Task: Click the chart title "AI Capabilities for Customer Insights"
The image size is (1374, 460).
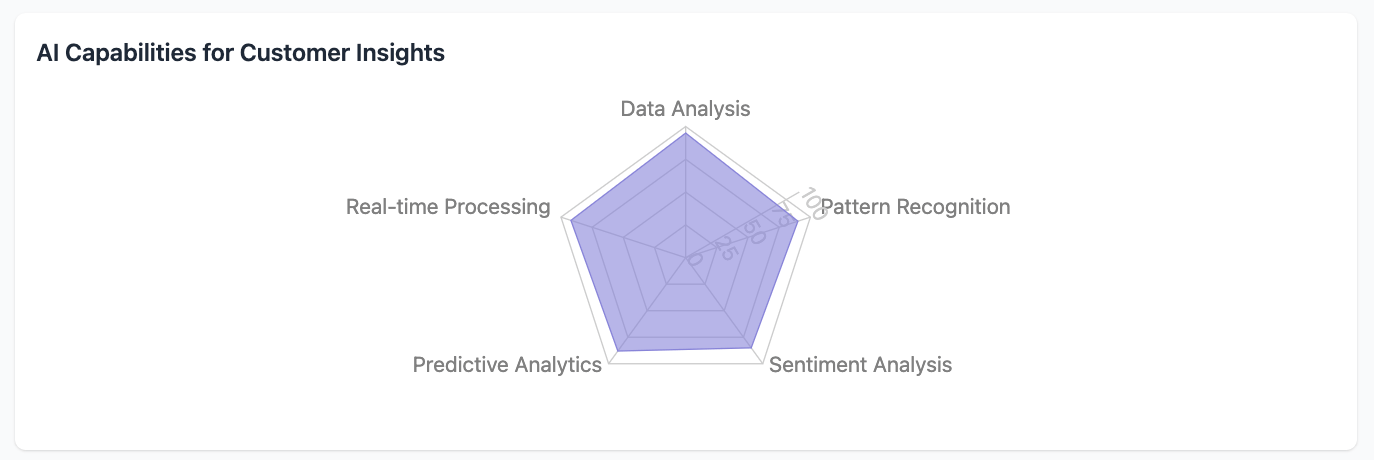Action: tap(240, 54)
